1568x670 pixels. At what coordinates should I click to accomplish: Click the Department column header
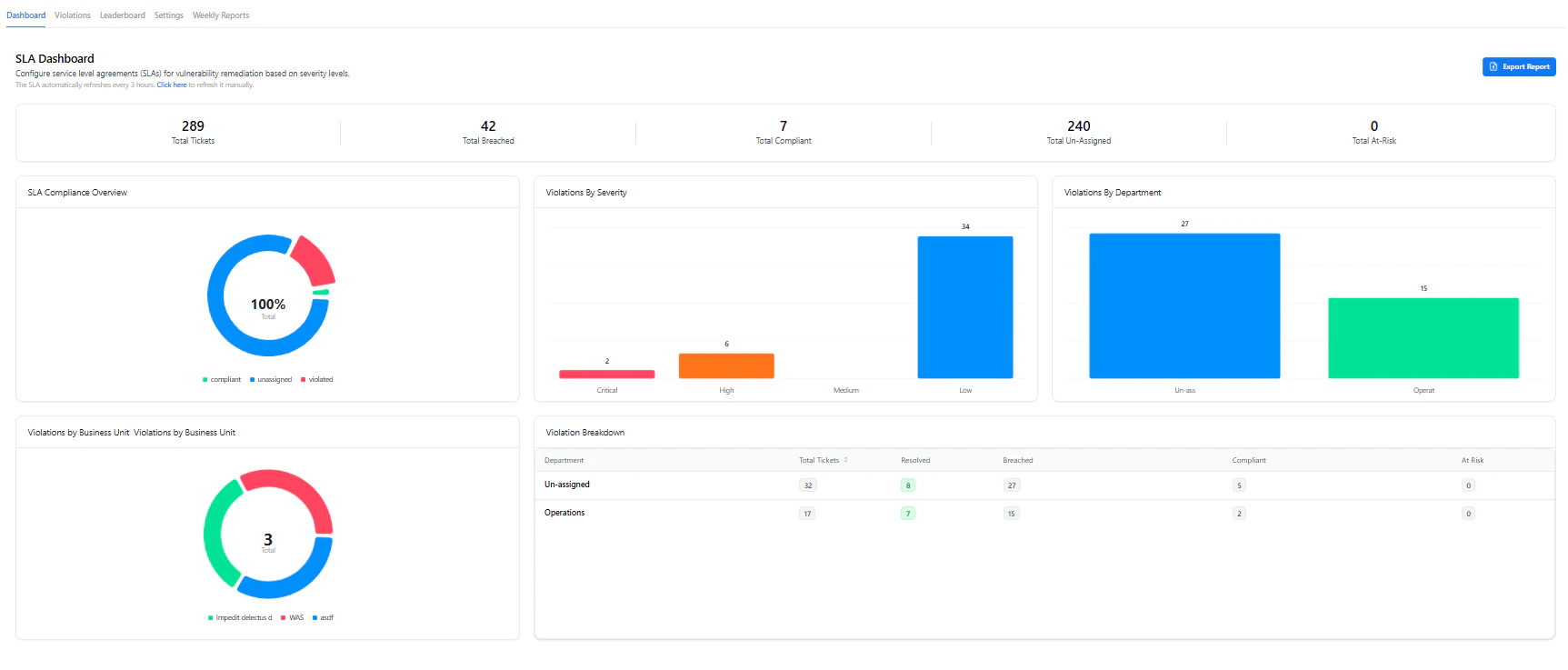coord(564,460)
